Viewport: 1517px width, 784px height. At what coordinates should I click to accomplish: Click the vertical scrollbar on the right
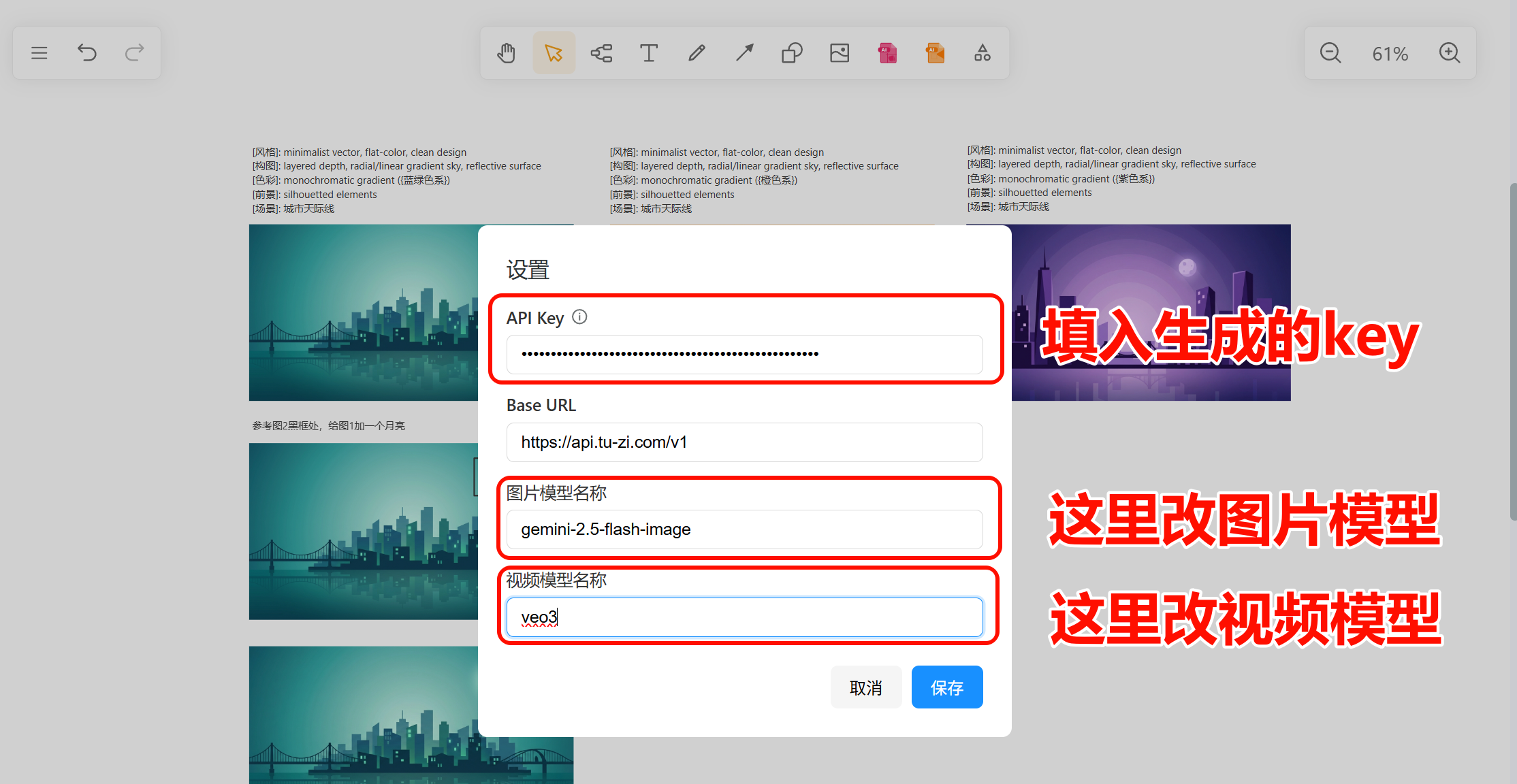tap(1513, 352)
